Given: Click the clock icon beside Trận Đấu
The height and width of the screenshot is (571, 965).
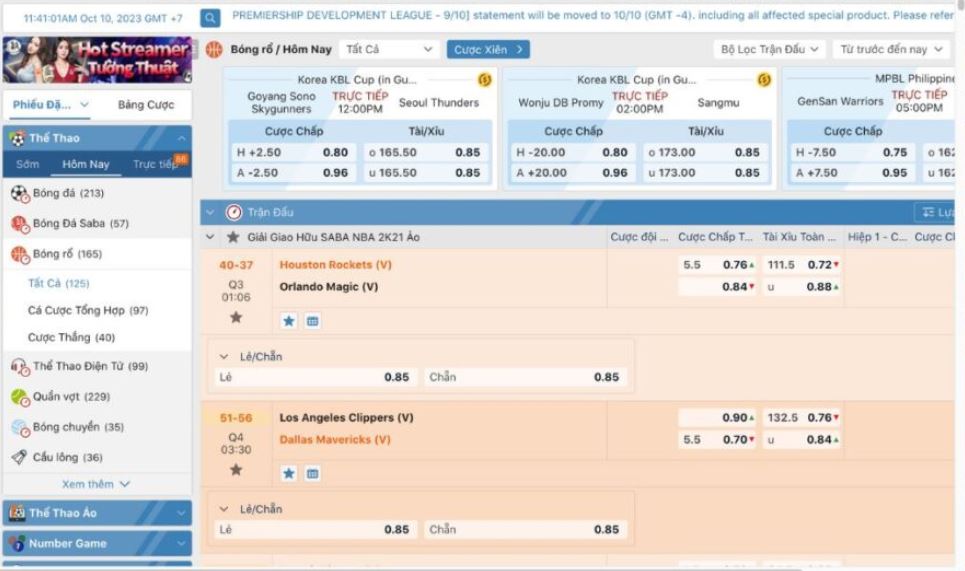Looking at the screenshot, I should pyautogui.click(x=234, y=212).
